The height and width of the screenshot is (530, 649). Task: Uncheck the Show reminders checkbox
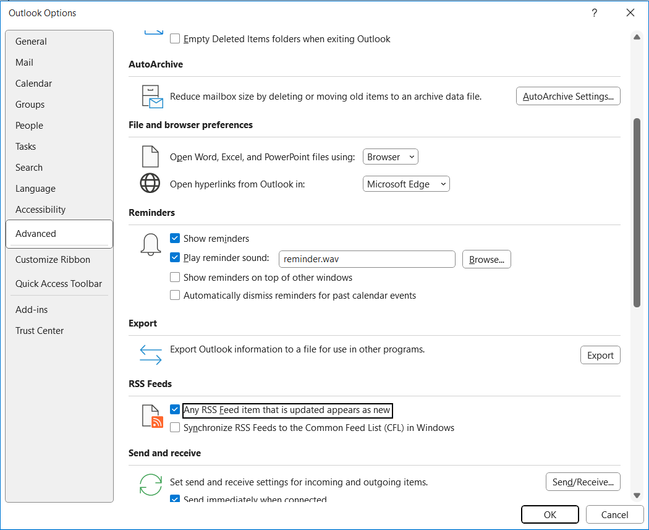(175, 239)
